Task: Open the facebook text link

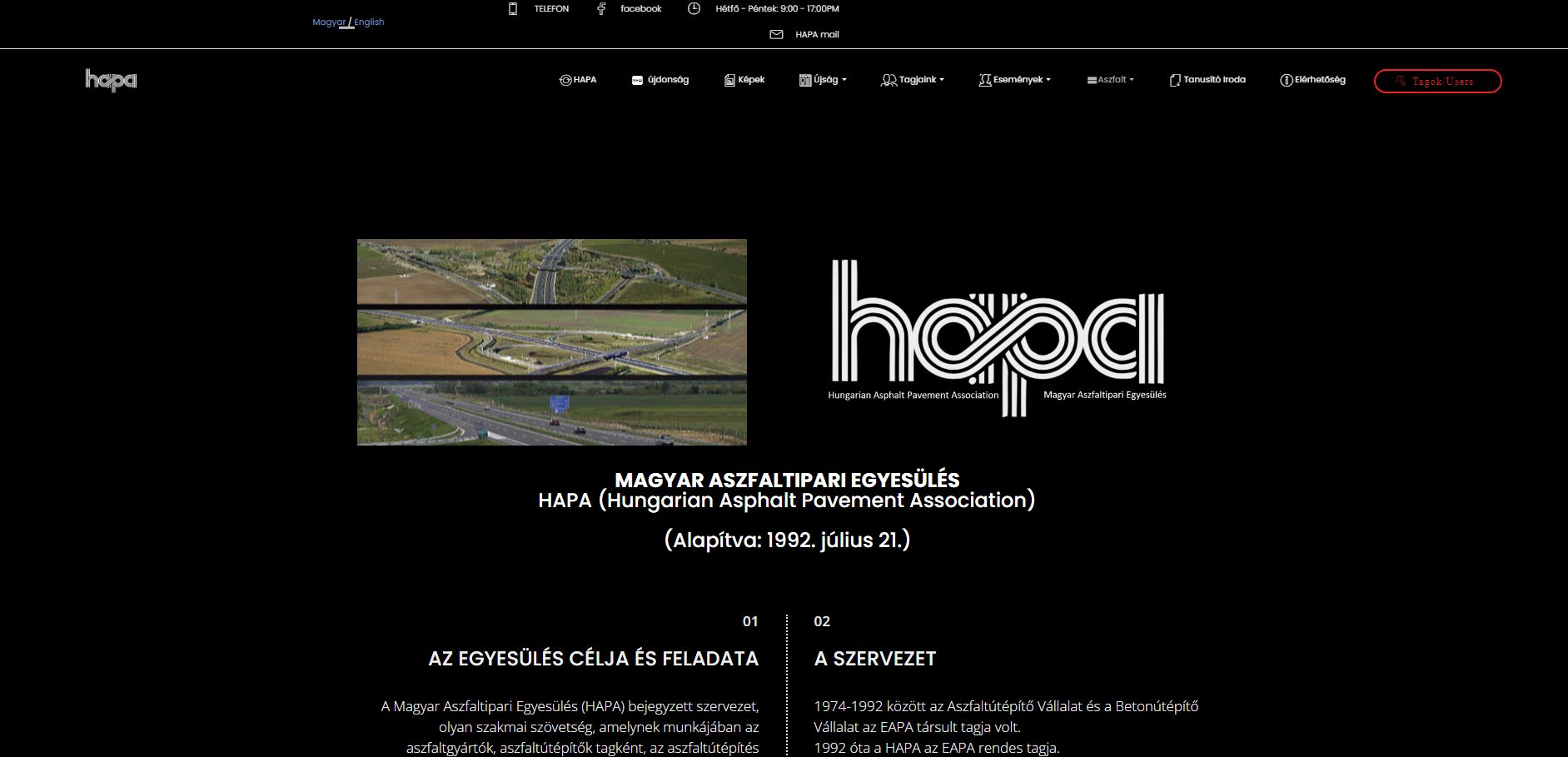Action: pos(641,8)
